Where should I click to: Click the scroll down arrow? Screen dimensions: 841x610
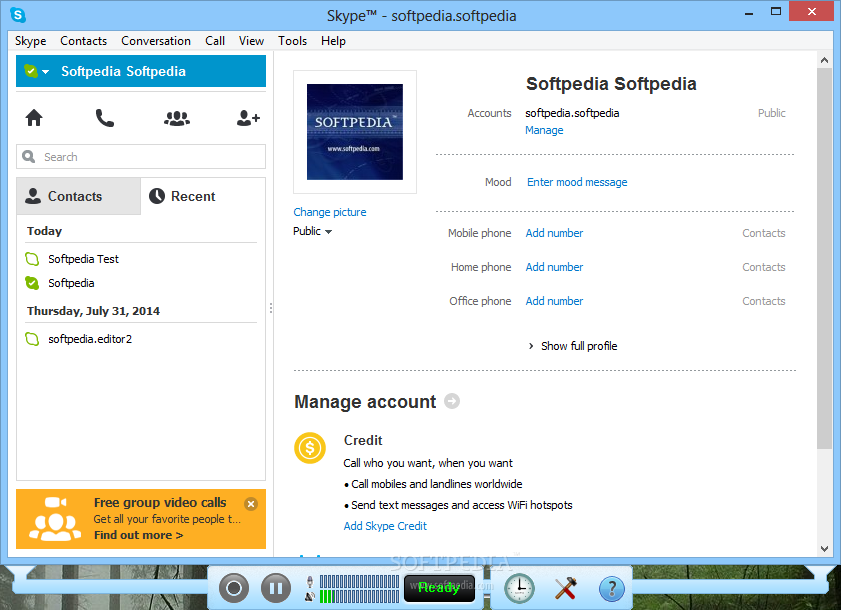click(824, 548)
